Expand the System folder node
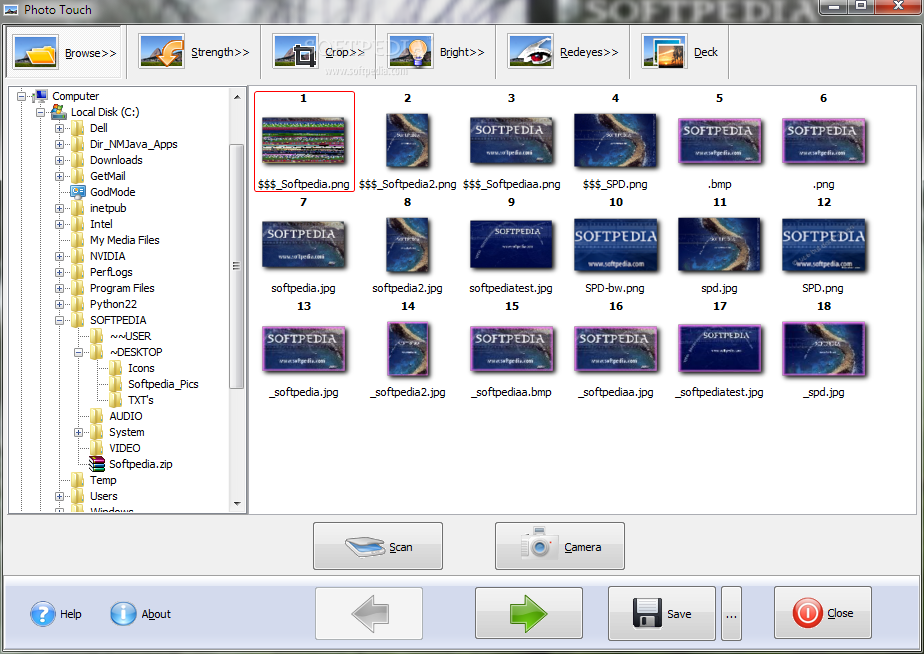Viewport: 924px width, 654px height. [x=78, y=432]
